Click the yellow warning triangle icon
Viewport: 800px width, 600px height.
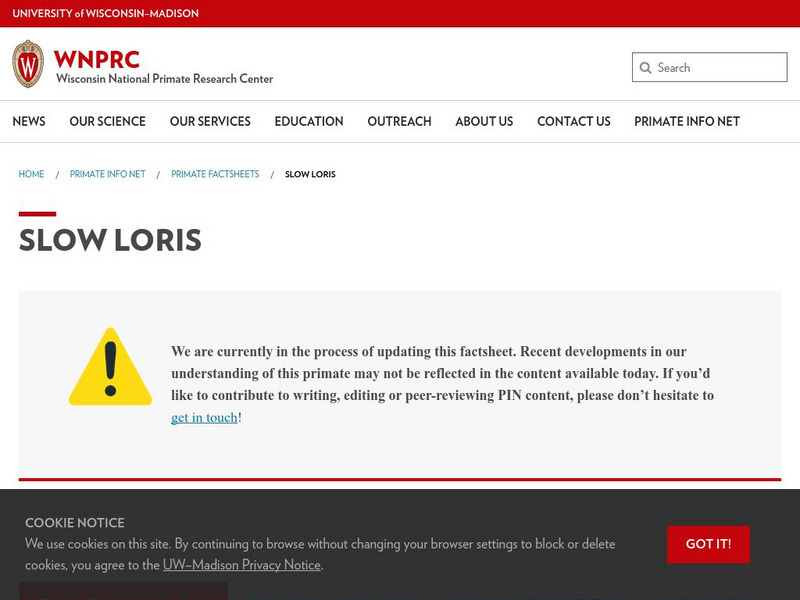[x=110, y=367]
